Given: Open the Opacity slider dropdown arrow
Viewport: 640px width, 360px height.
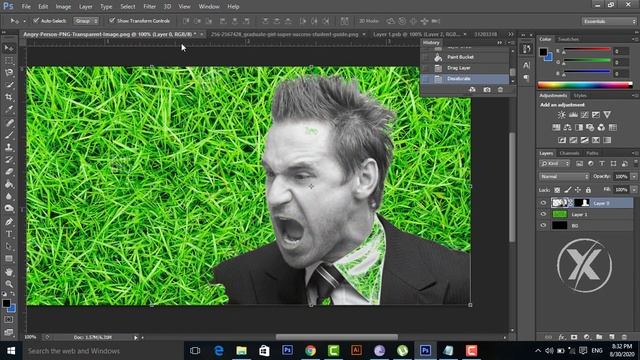Looking at the screenshot, I should tap(634, 177).
